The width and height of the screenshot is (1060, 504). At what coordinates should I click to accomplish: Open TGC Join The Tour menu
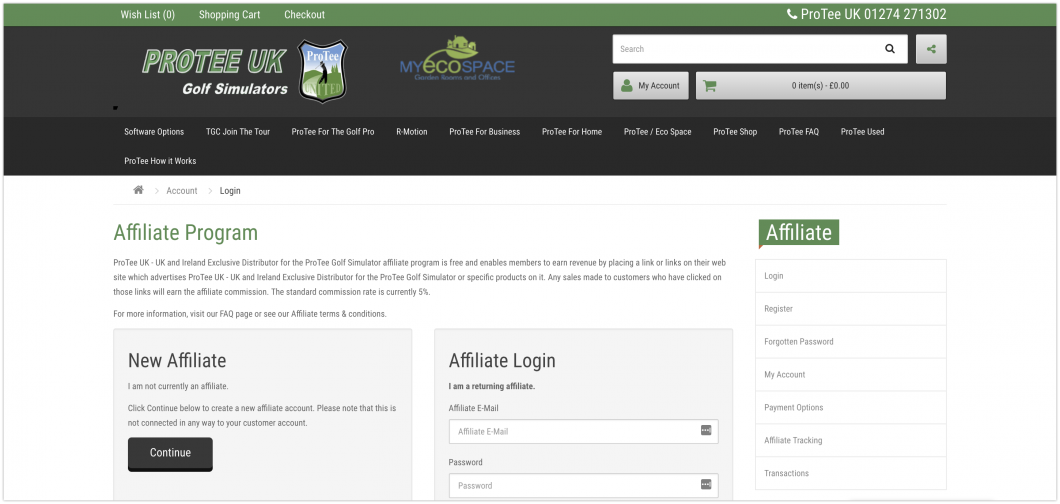pos(238,132)
